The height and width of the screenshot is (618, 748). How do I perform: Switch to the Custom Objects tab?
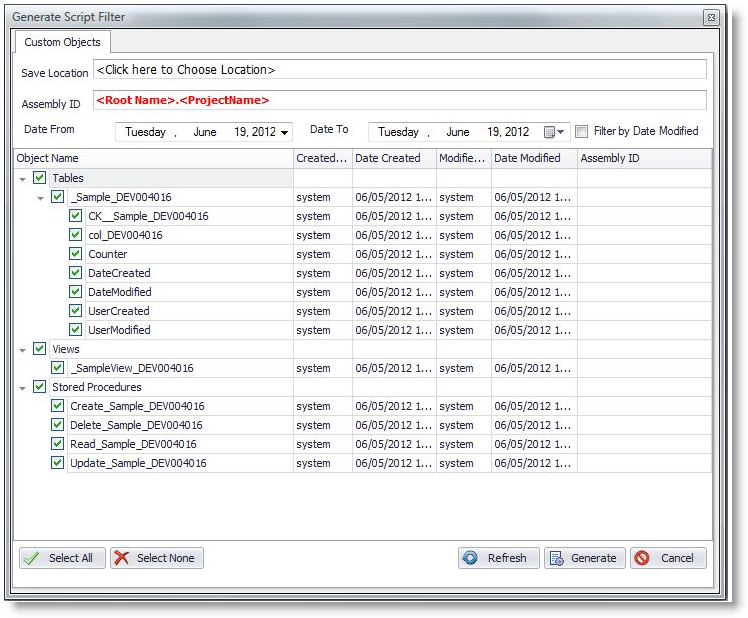coord(62,42)
